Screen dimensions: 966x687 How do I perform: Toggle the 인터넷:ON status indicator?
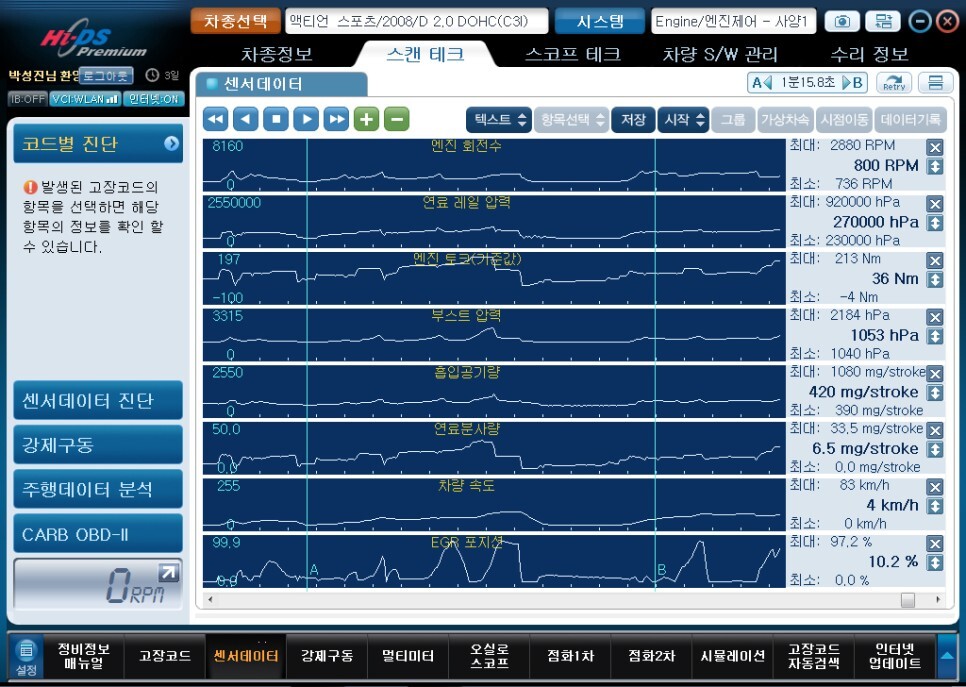click(x=153, y=99)
